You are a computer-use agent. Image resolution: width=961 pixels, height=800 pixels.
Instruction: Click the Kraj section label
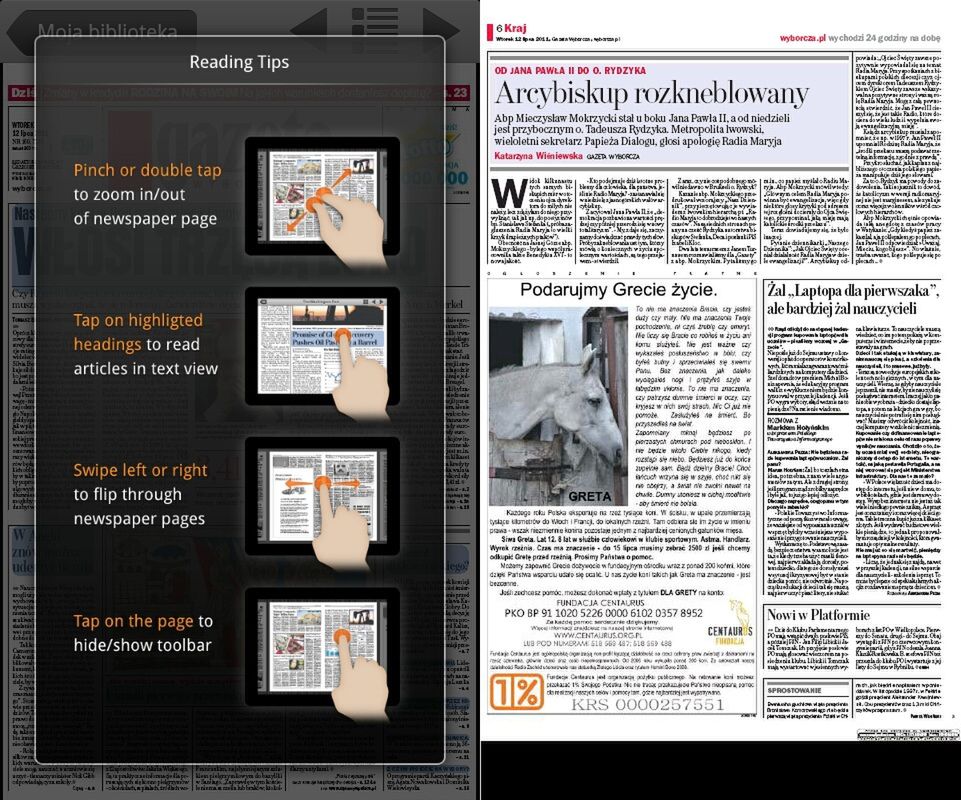click(x=515, y=28)
